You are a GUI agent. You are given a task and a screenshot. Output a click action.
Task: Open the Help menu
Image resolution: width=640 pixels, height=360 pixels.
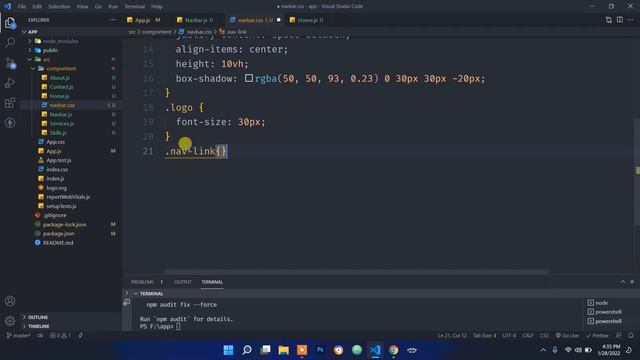(157, 7)
